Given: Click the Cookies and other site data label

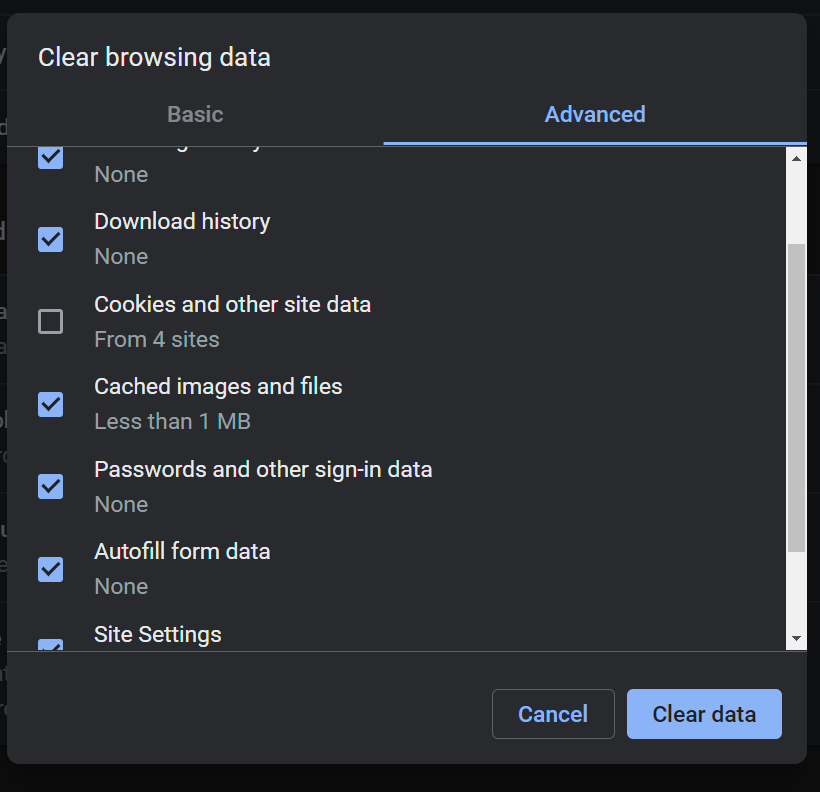Looking at the screenshot, I should 232,304.
